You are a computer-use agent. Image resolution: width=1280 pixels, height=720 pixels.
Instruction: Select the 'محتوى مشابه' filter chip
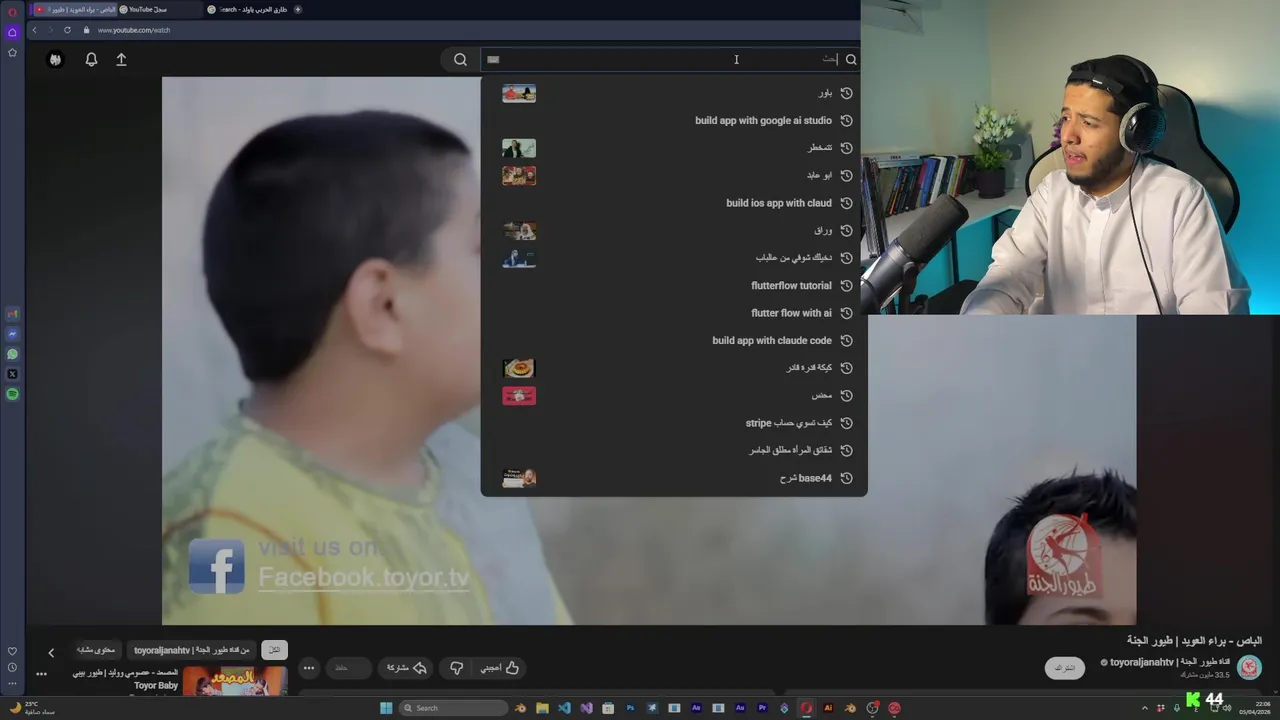tap(96, 650)
